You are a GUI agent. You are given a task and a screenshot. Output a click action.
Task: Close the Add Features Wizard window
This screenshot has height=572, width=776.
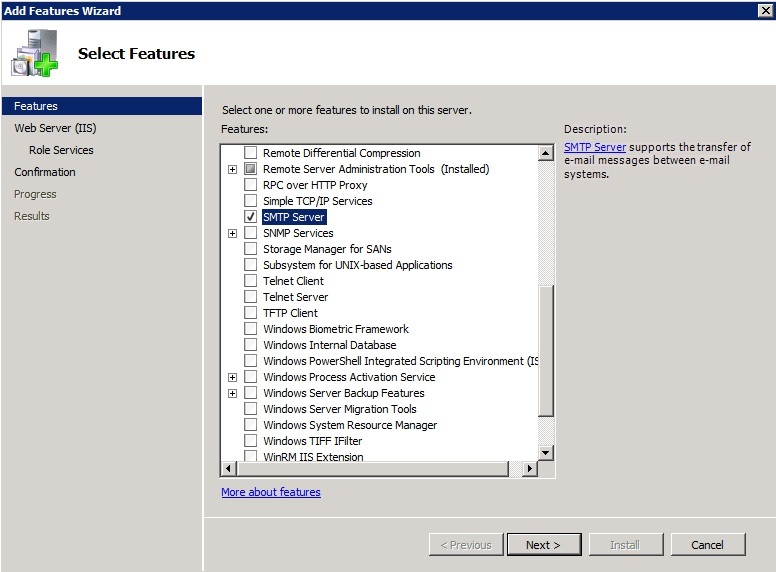coord(765,10)
